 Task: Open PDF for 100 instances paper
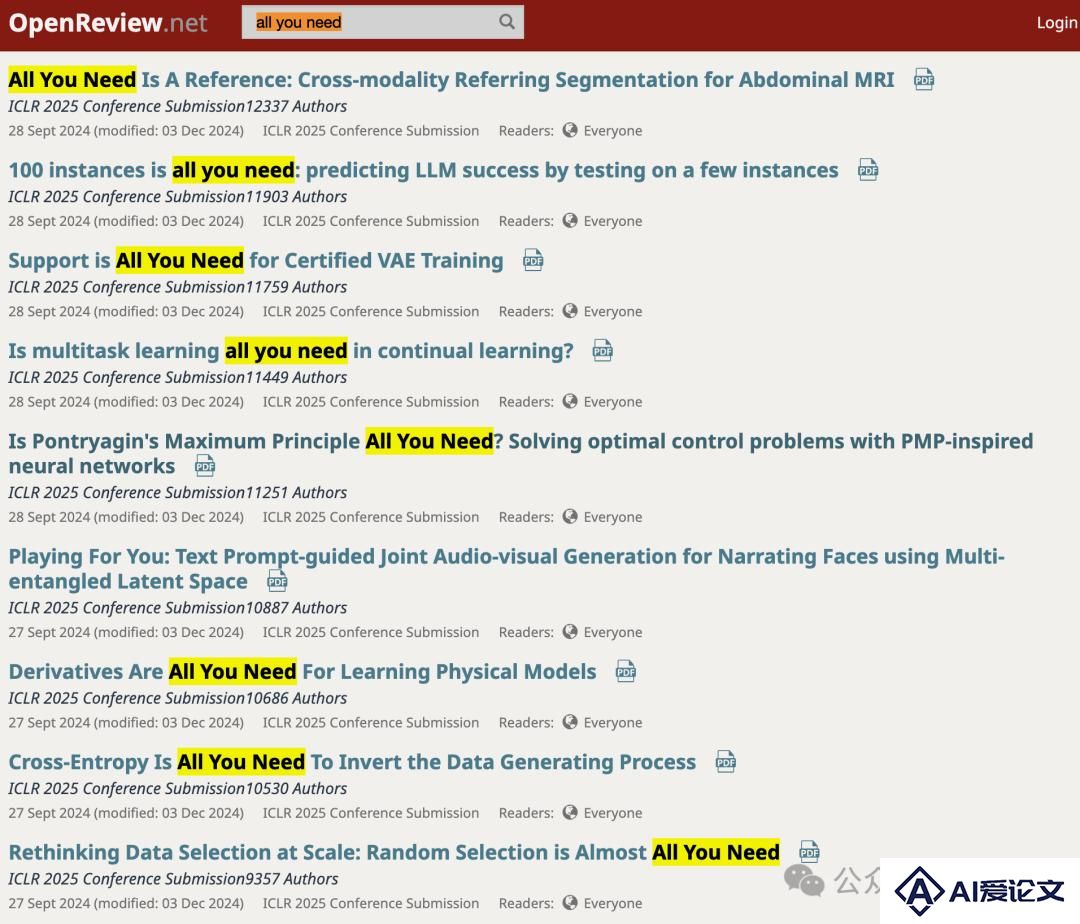(x=868, y=170)
